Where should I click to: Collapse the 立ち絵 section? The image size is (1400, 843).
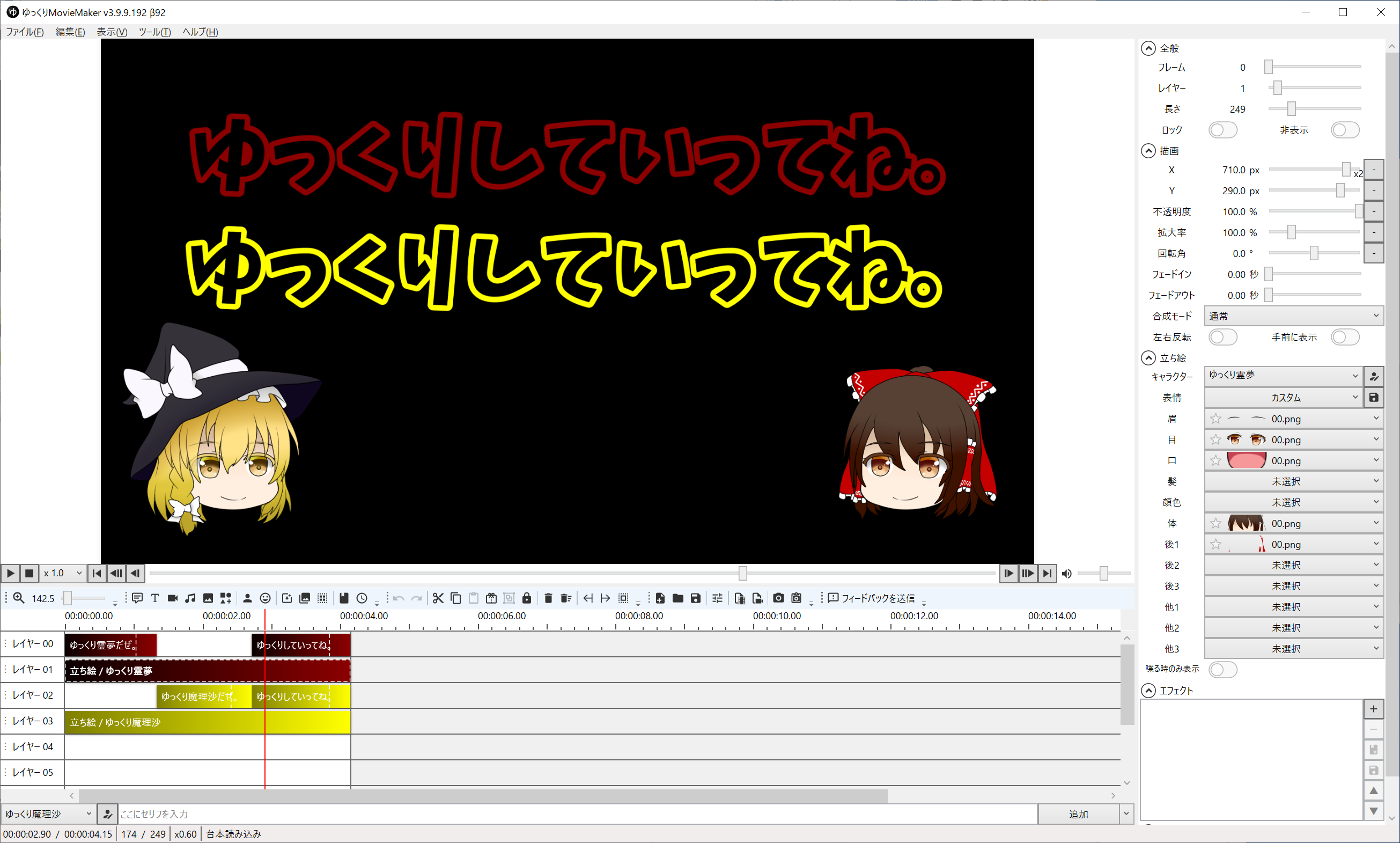(1148, 358)
